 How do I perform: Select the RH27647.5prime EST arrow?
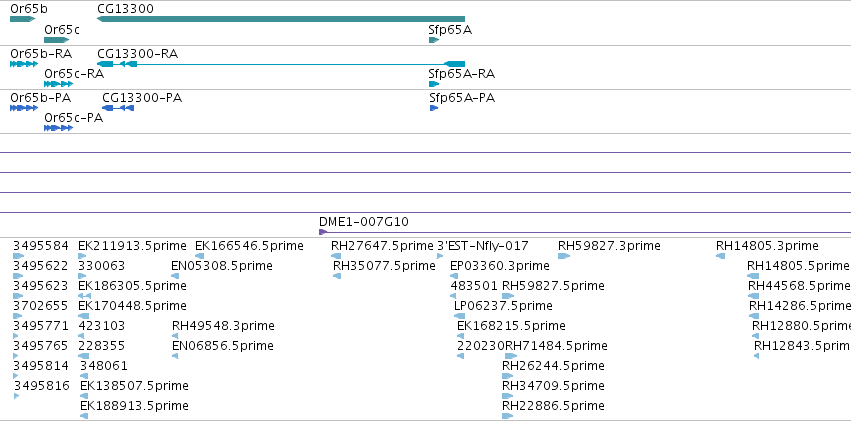(x=336, y=256)
